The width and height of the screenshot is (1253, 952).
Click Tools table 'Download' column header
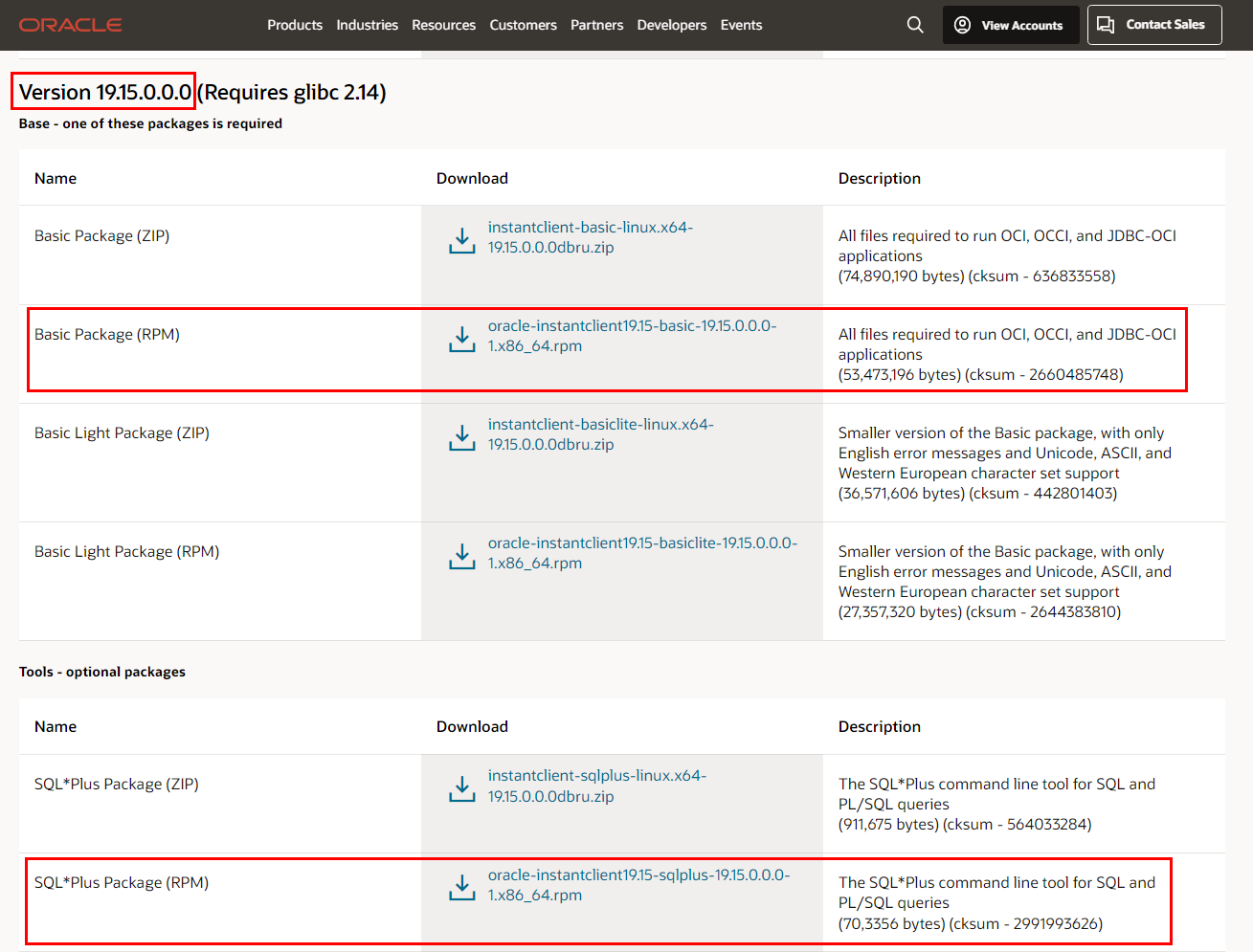click(472, 726)
